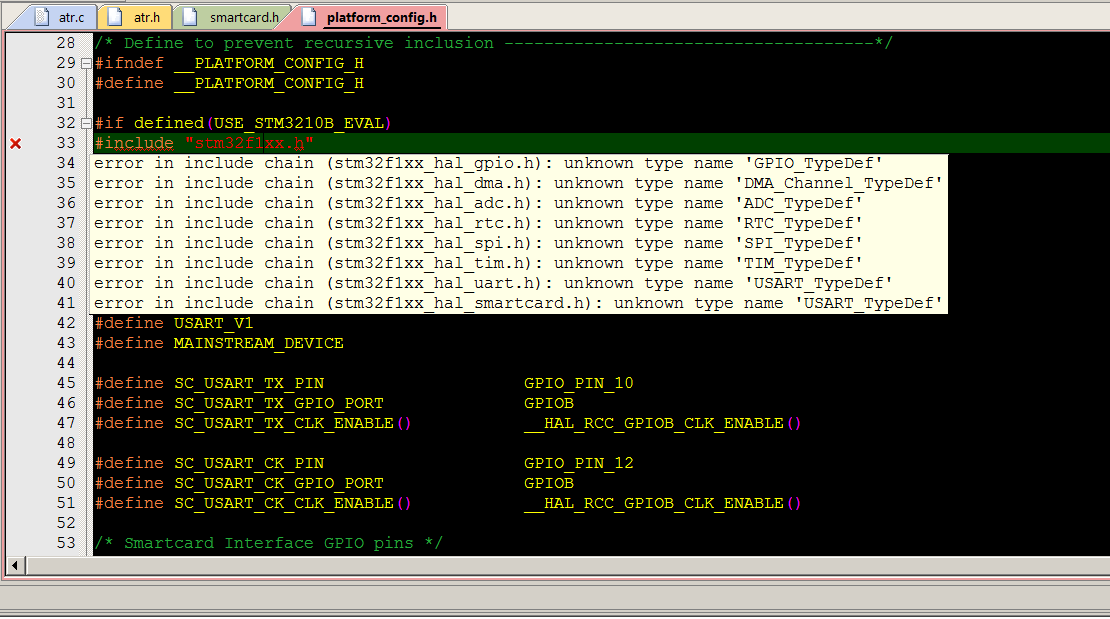This screenshot has width=1110, height=619.
Task: Click line number 42 in the gutter
Action: (x=66, y=323)
